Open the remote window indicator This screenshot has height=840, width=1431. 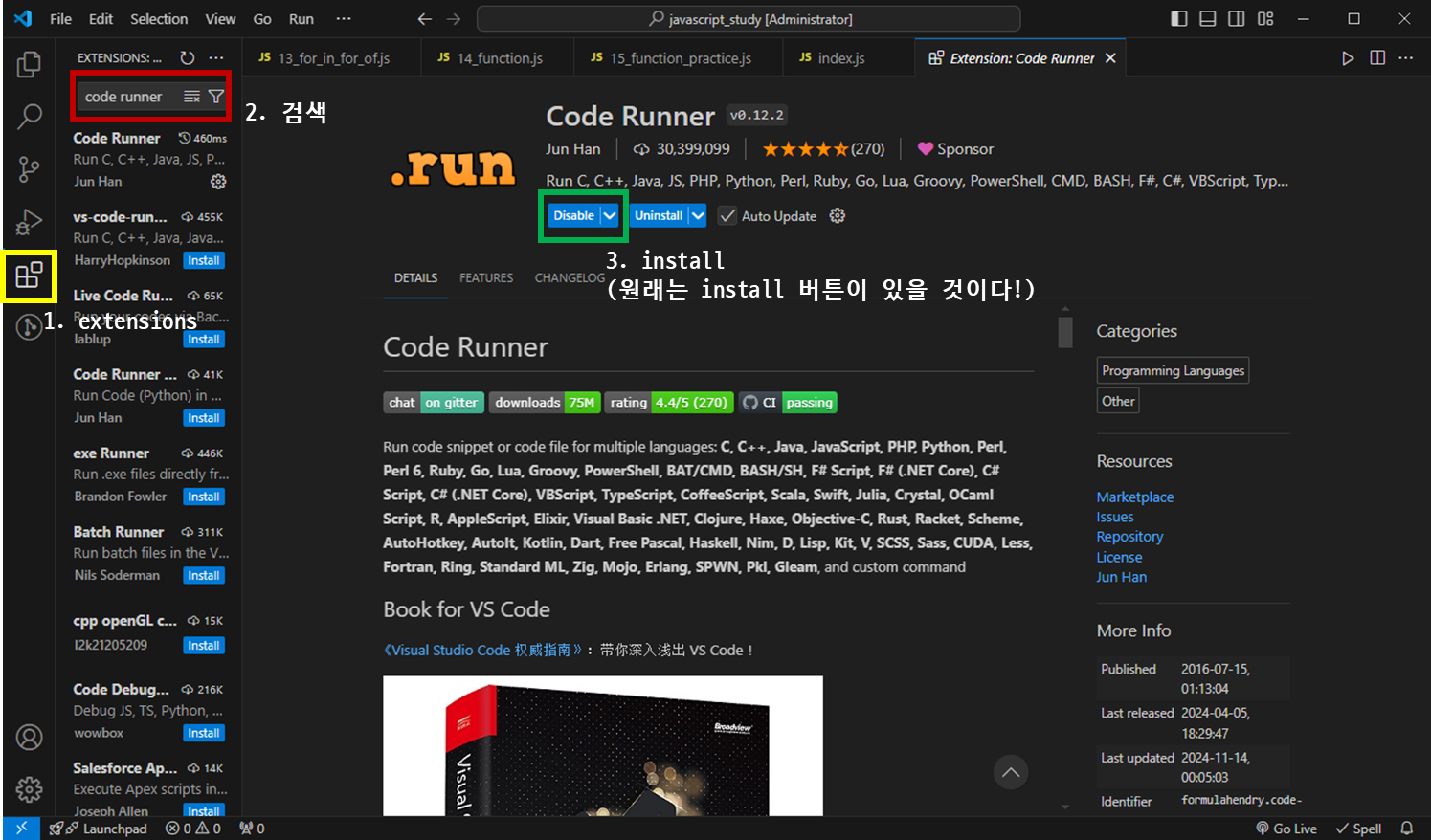[x=21, y=829]
